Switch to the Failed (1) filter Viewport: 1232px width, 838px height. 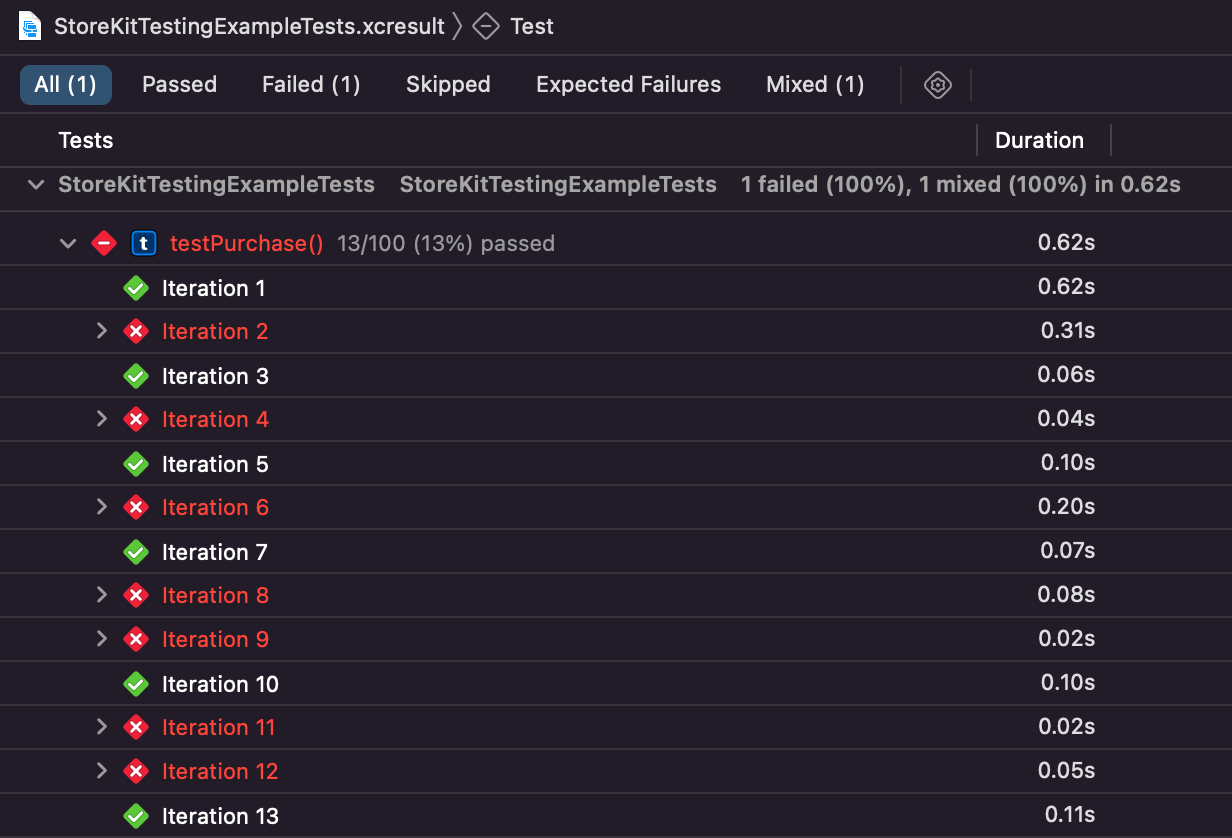311,85
